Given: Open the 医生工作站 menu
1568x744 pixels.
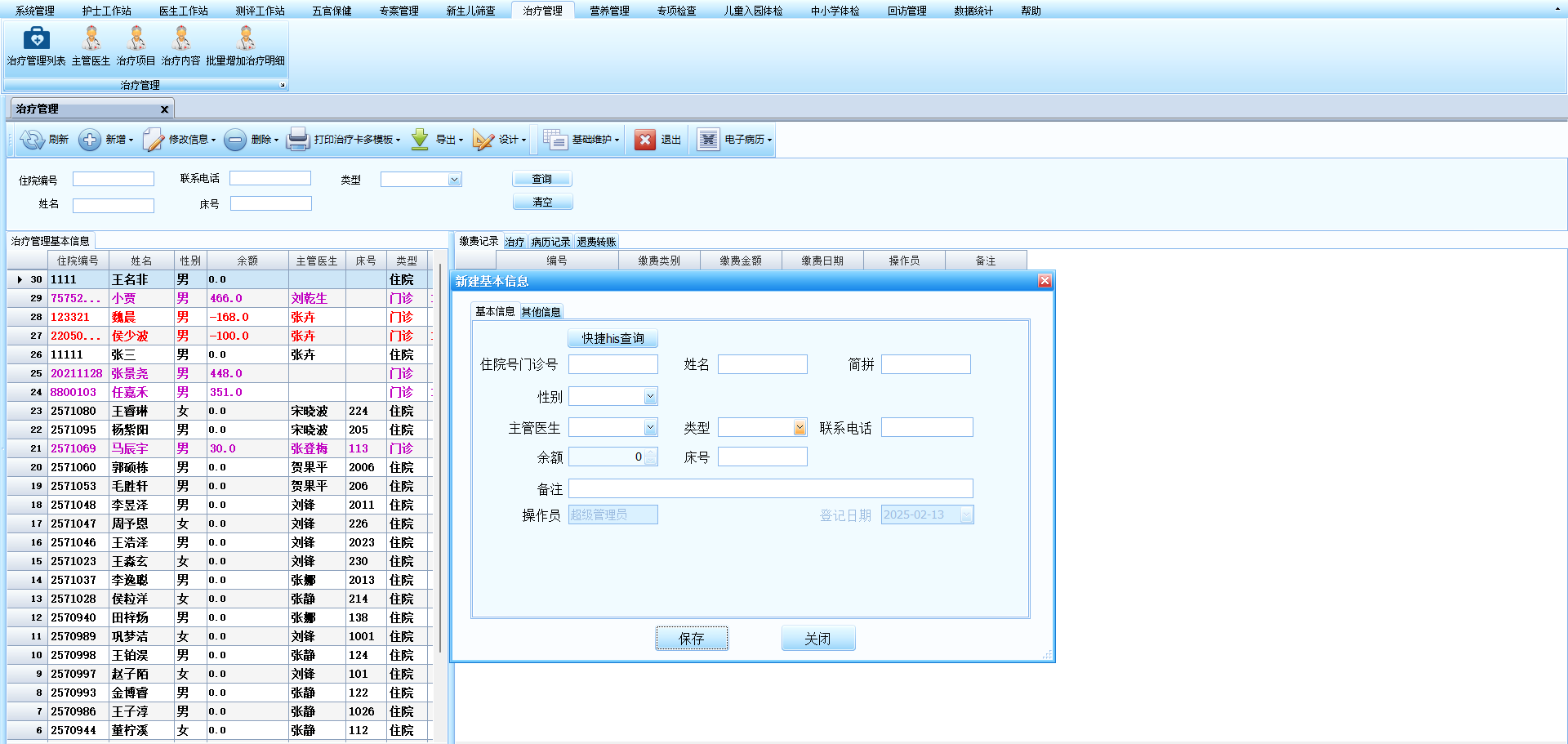Looking at the screenshot, I should [x=184, y=11].
